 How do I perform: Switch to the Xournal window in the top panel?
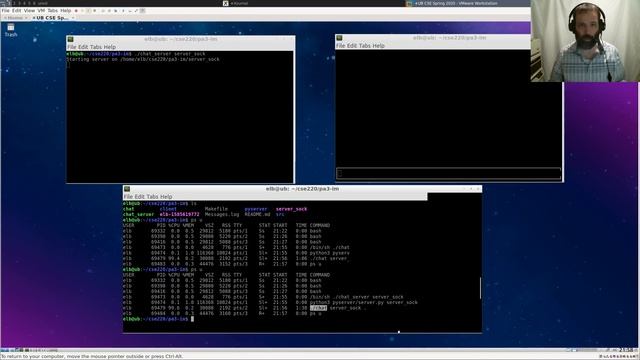(236, 3)
